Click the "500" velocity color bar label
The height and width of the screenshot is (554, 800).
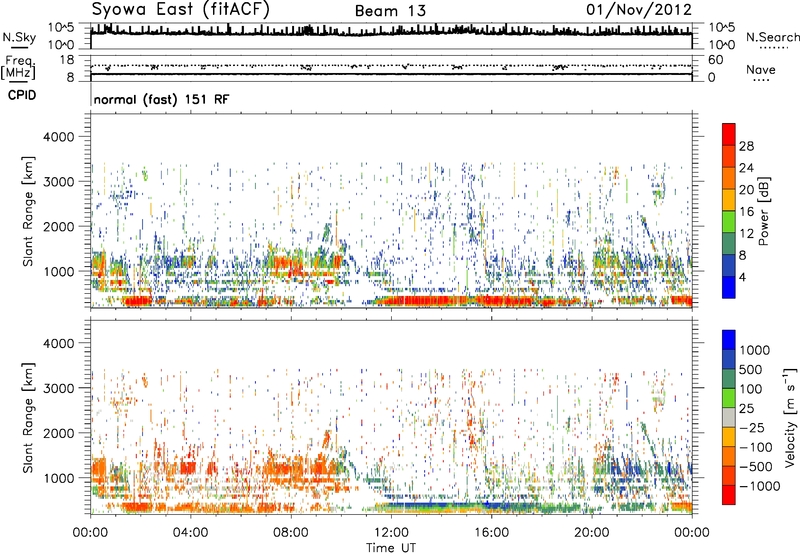[753, 370]
